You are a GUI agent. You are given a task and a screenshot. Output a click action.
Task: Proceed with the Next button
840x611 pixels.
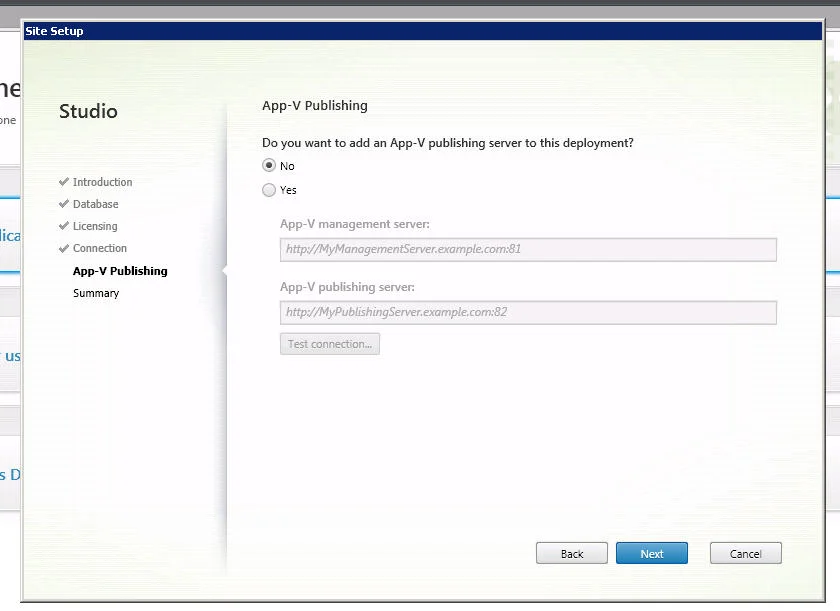(651, 553)
